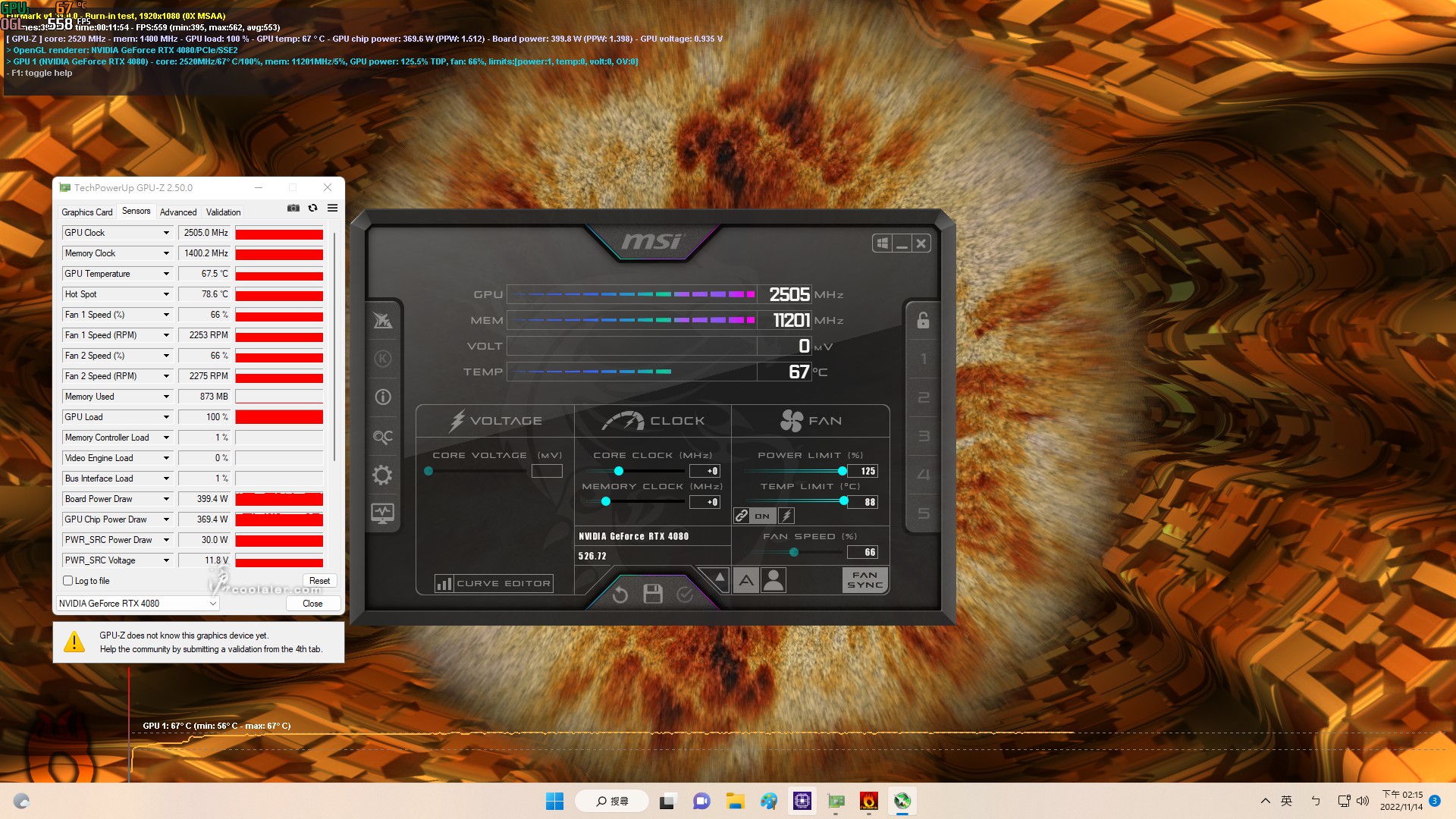Expand the Hot Spot sensor dropdown
This screenshot has height=819, width=1456.
[166, 294]
